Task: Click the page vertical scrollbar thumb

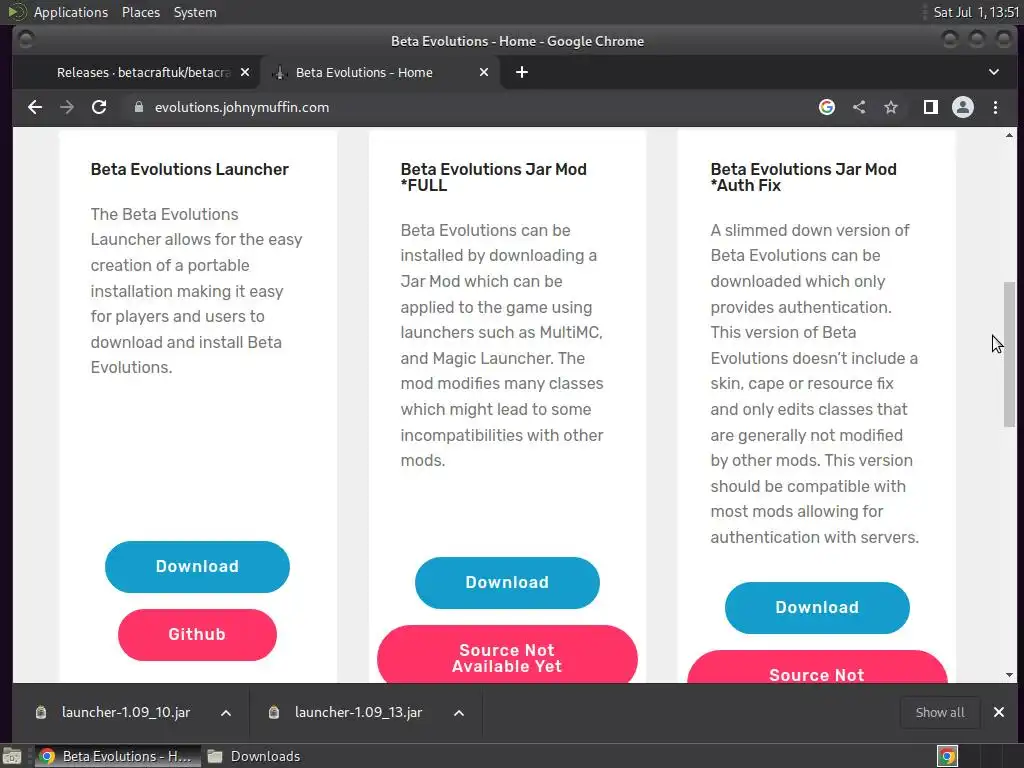Action: tap(1010, 355)
